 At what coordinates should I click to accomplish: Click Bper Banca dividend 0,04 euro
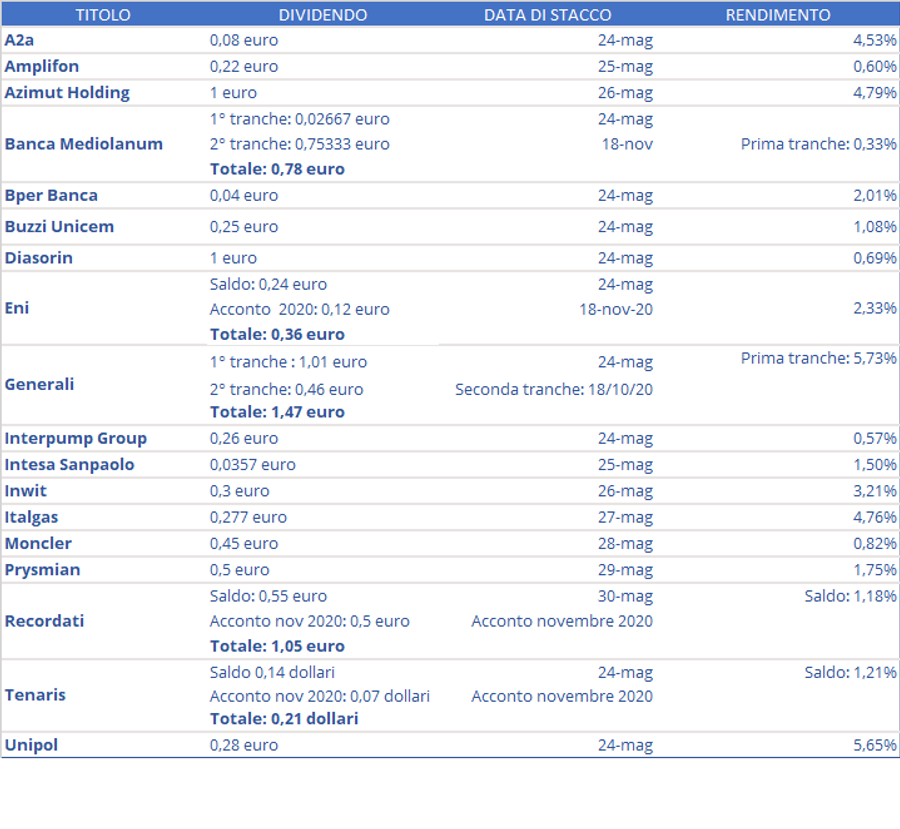coord(244,196)
